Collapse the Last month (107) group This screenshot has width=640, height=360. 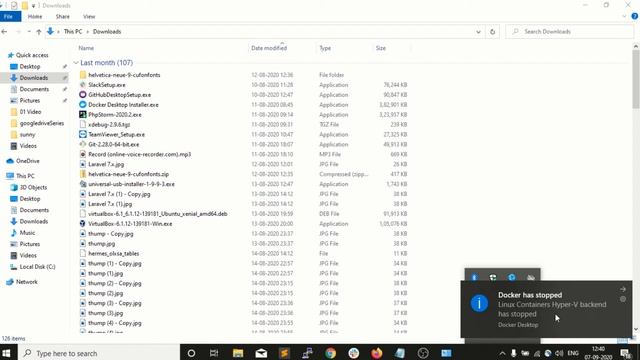[x=76, y=62]
